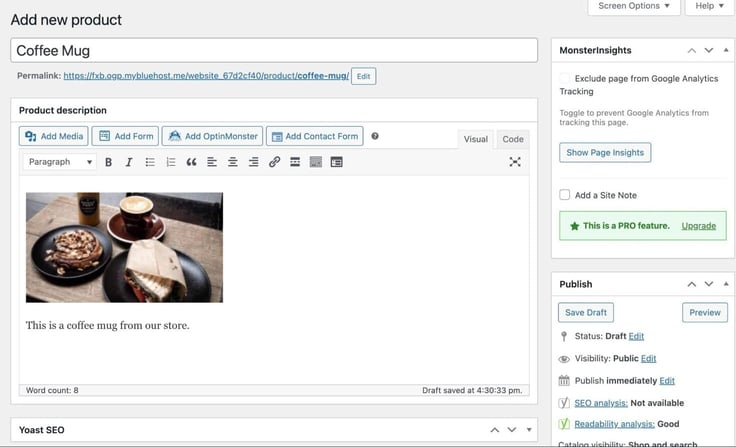Click the Status pin icon
Viewport: 736px width, 447px height.
point(564,336)
